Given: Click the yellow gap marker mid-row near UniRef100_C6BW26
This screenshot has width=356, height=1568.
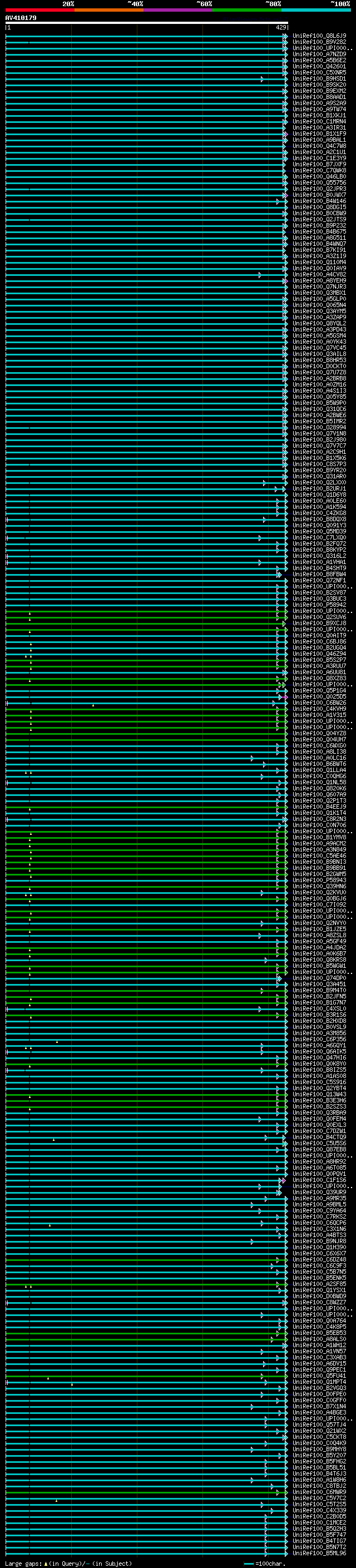Looking at the screenshot, I should point(93,705).
